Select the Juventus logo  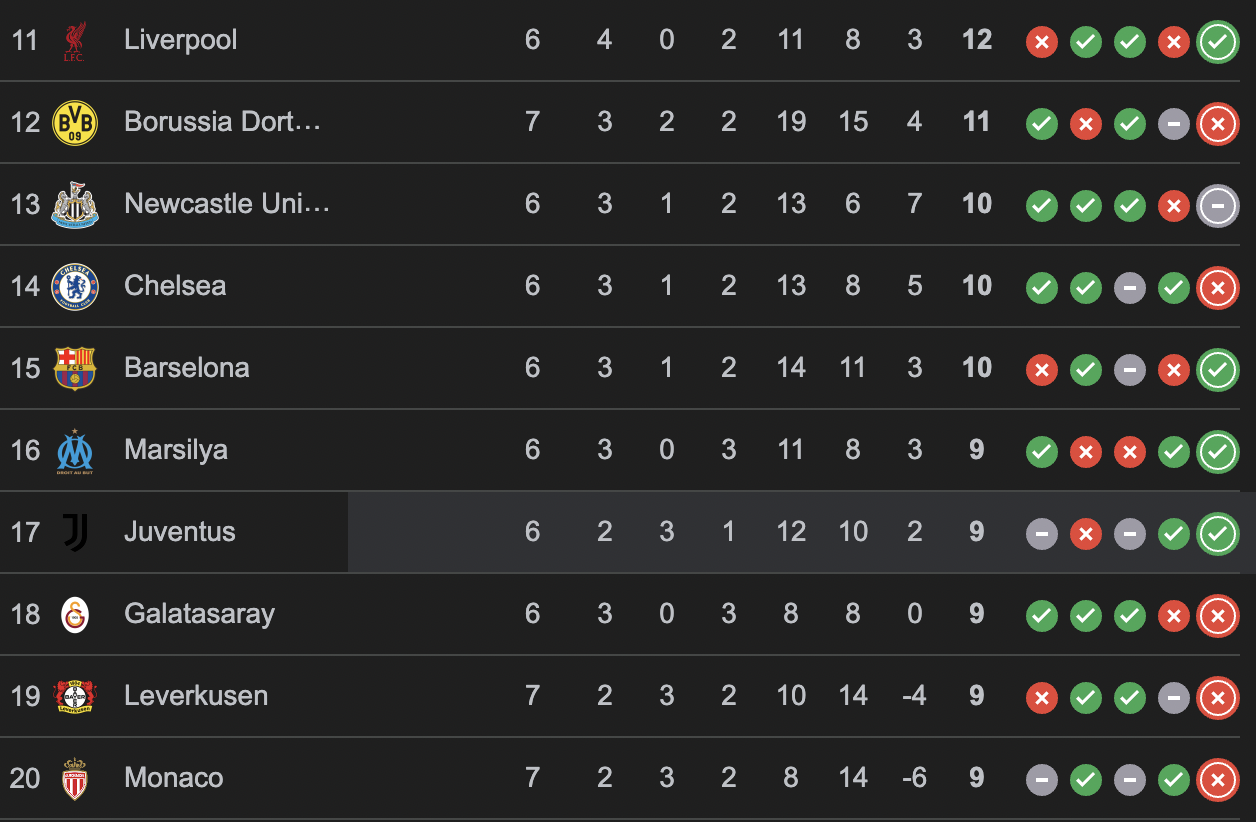[75, 532]
